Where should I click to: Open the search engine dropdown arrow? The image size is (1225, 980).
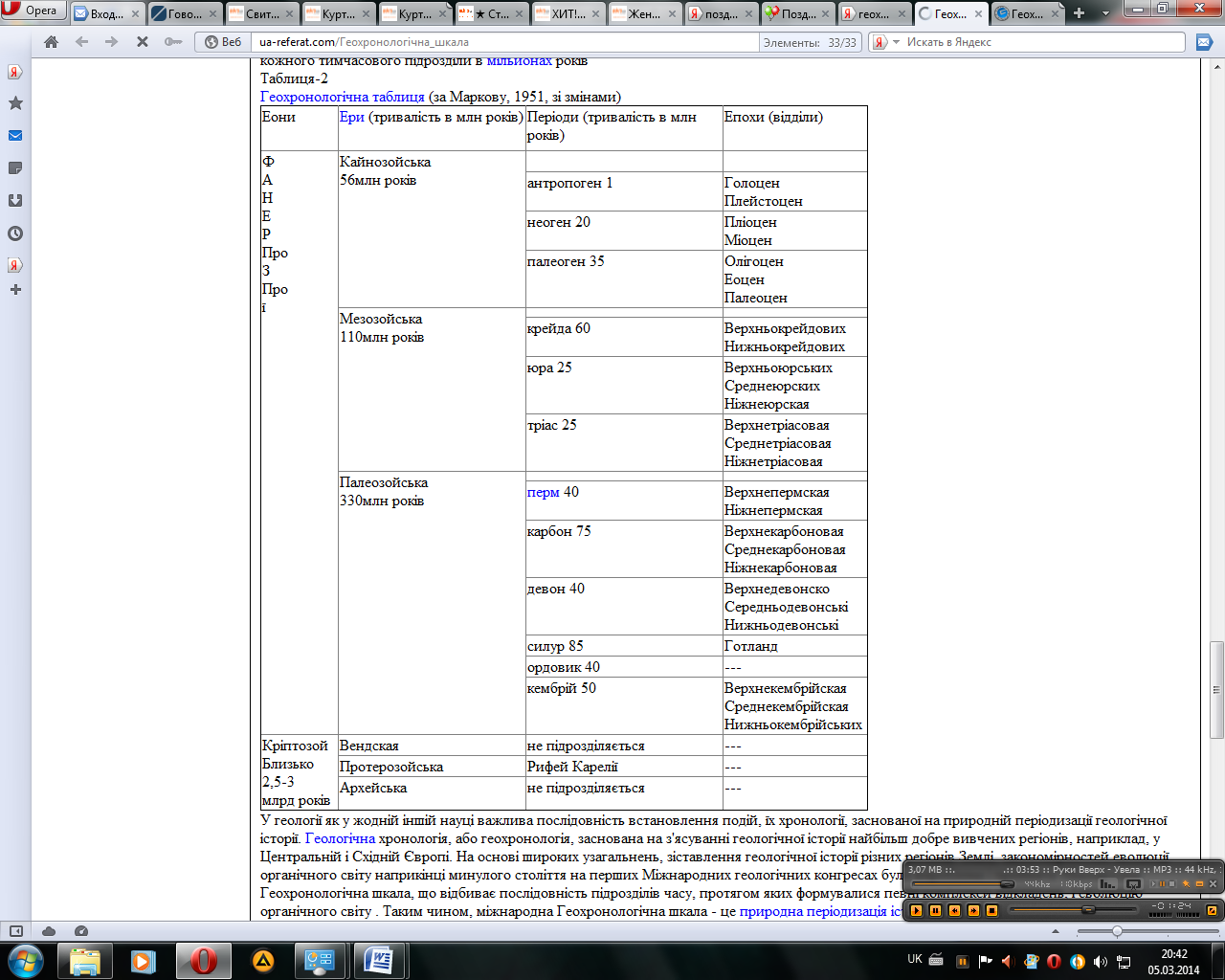point(897,42)
